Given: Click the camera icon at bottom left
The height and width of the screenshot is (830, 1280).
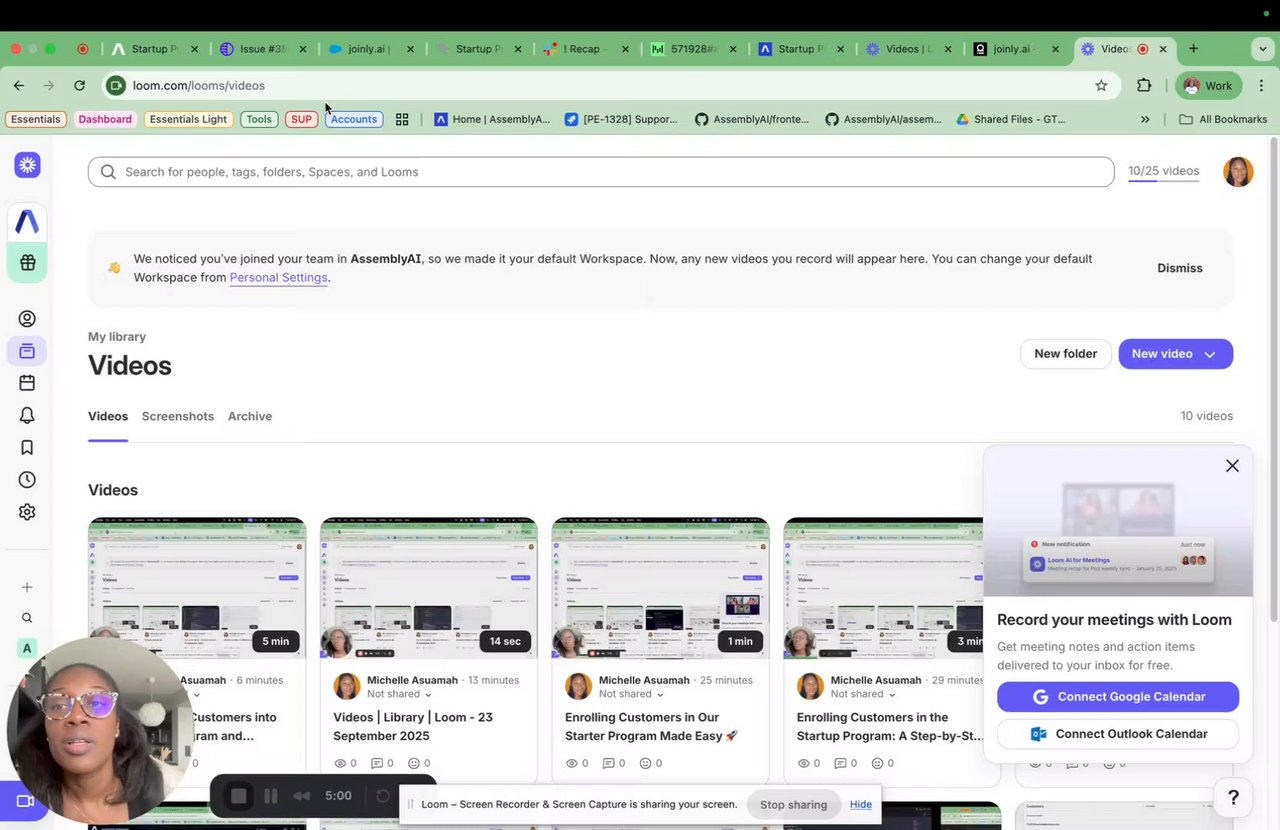Looking at the screenshot, I should tap(25, 801).
